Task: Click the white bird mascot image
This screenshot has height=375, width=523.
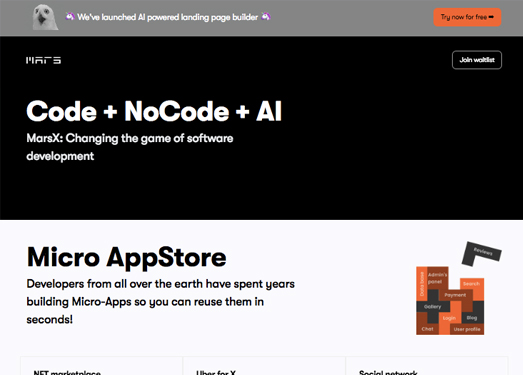Action: coord(45,17)
